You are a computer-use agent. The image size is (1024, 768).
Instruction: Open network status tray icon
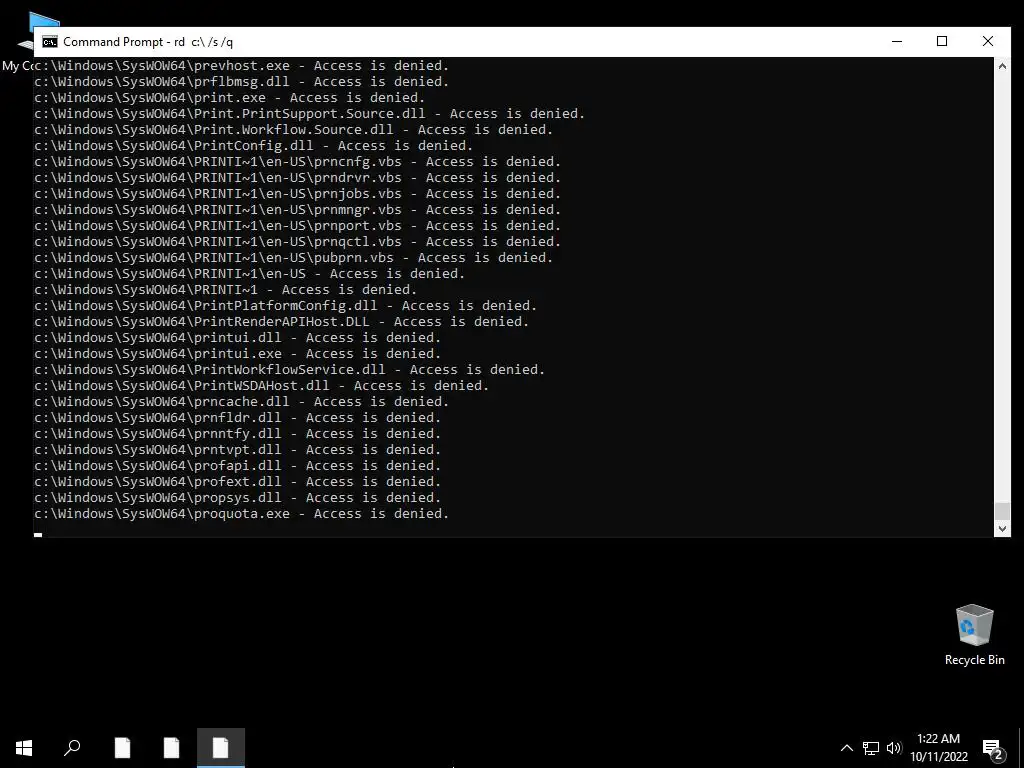871,748
